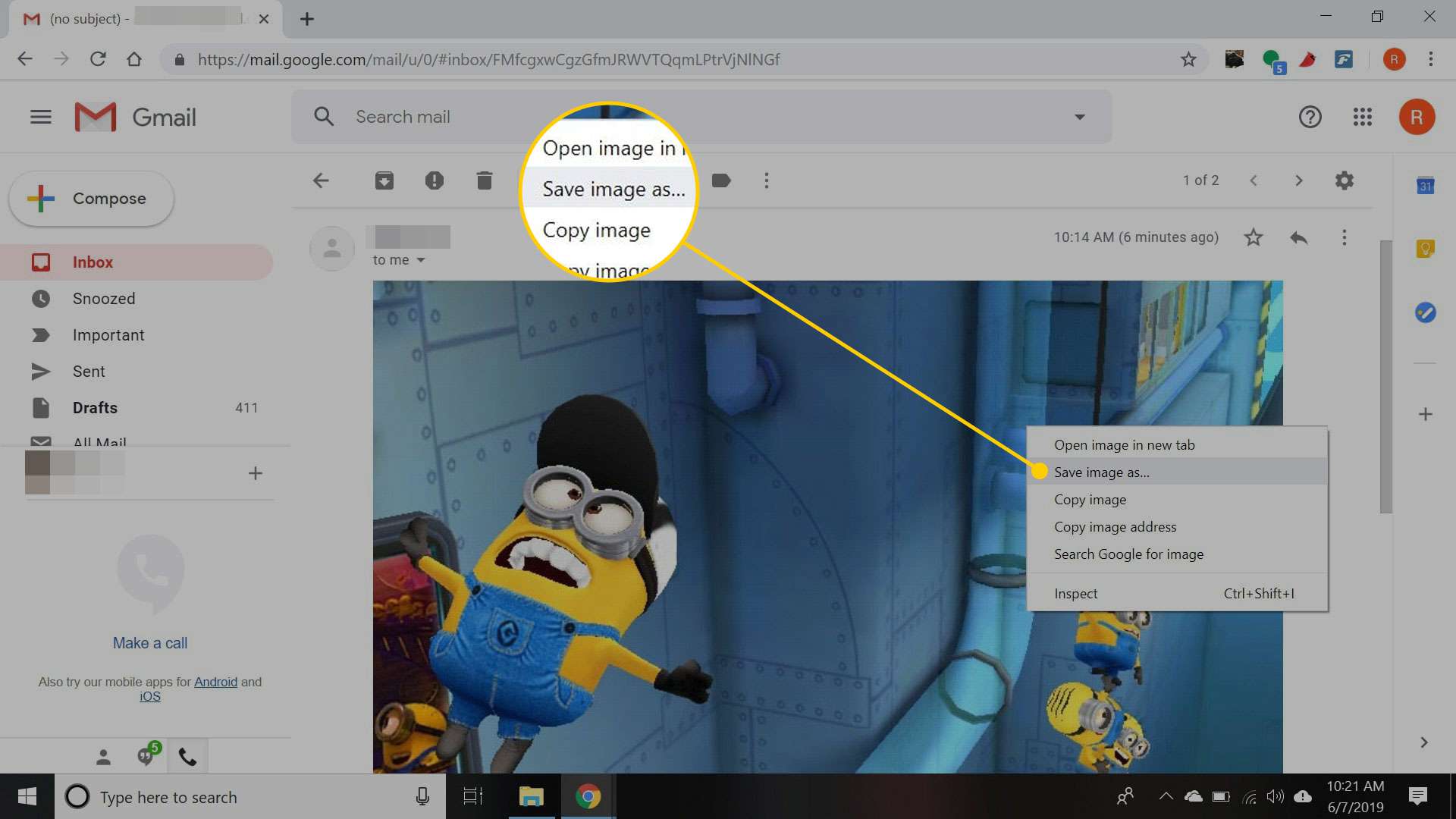This screenshot has width=1456, height=819.
Task: Open a new browser tab
Action: [307, 19]
